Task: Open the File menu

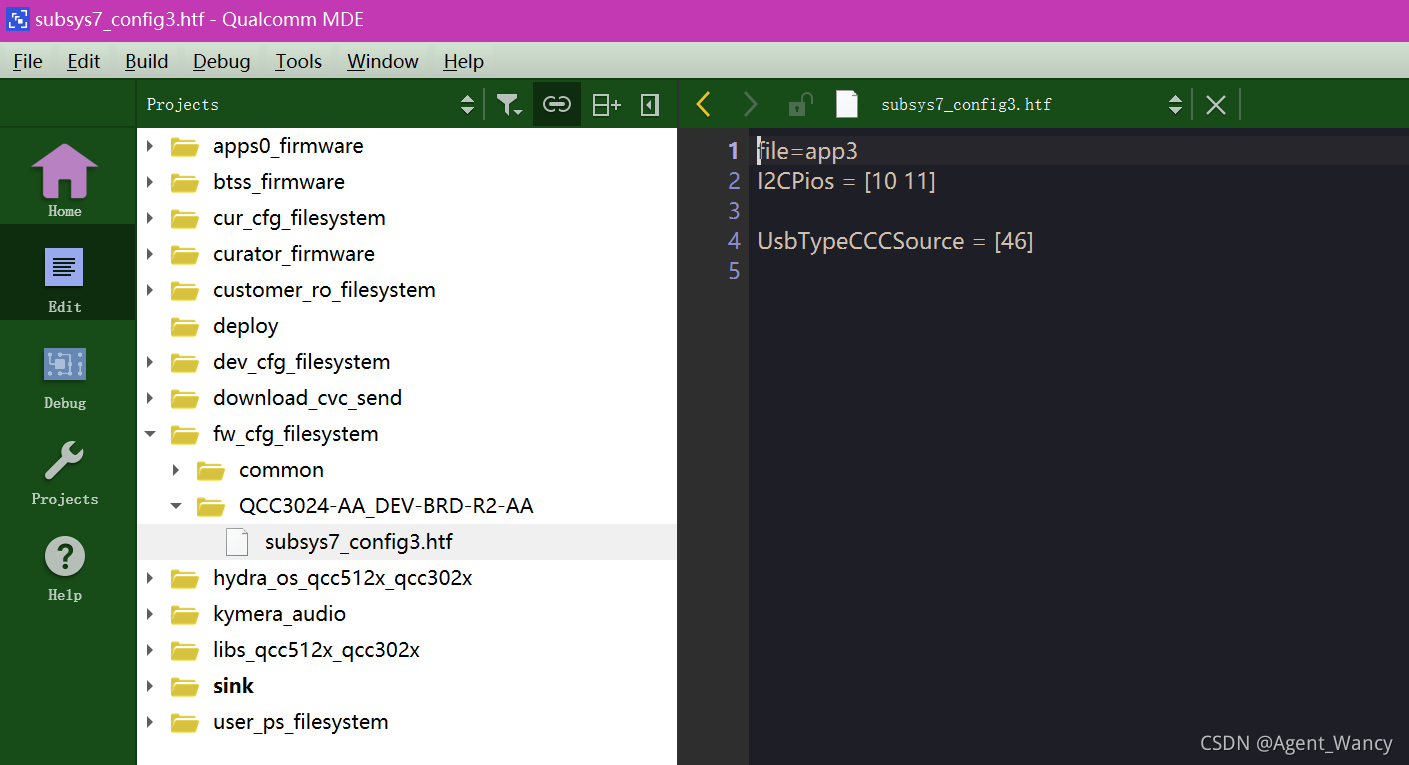Action: (28, 61)
